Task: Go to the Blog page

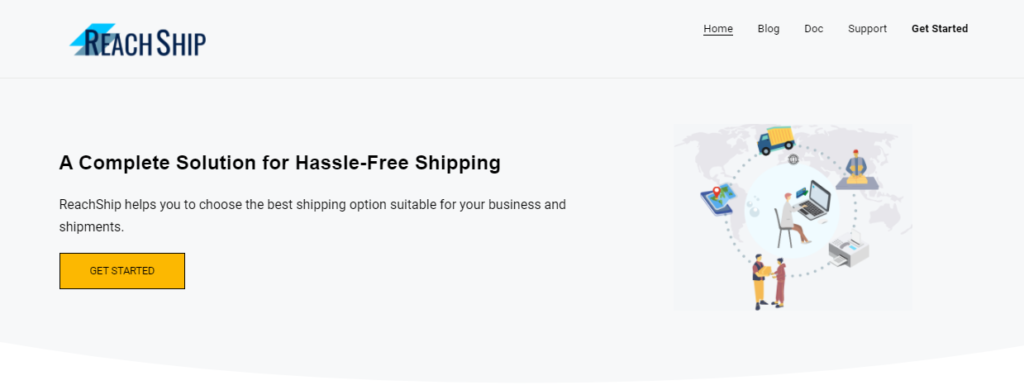Action: (769, 29)
